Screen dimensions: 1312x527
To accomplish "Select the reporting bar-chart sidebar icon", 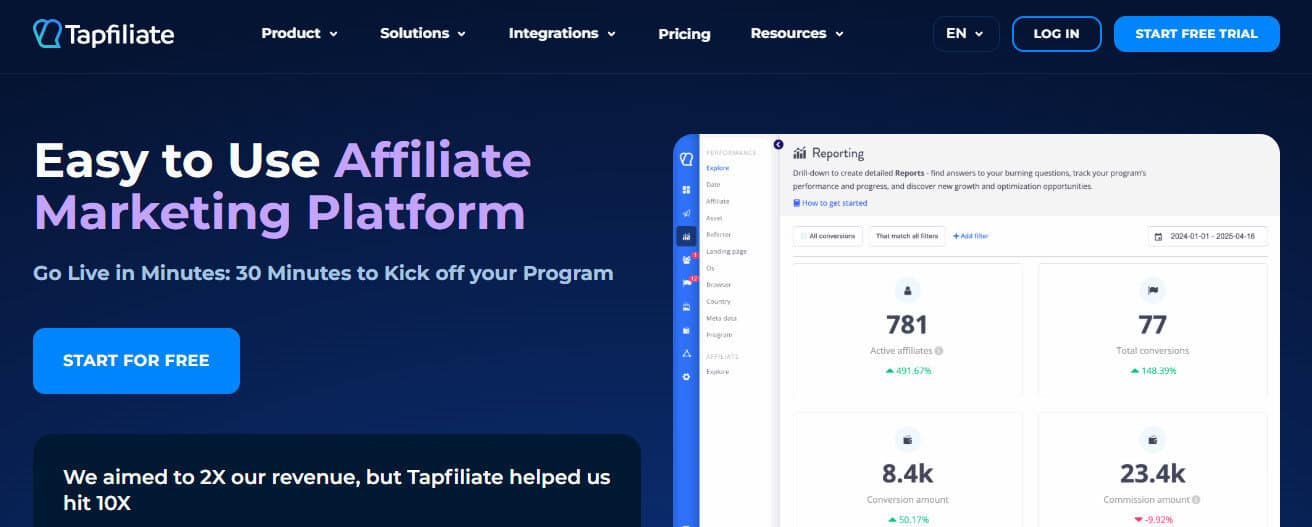I will tap(686, 237).
